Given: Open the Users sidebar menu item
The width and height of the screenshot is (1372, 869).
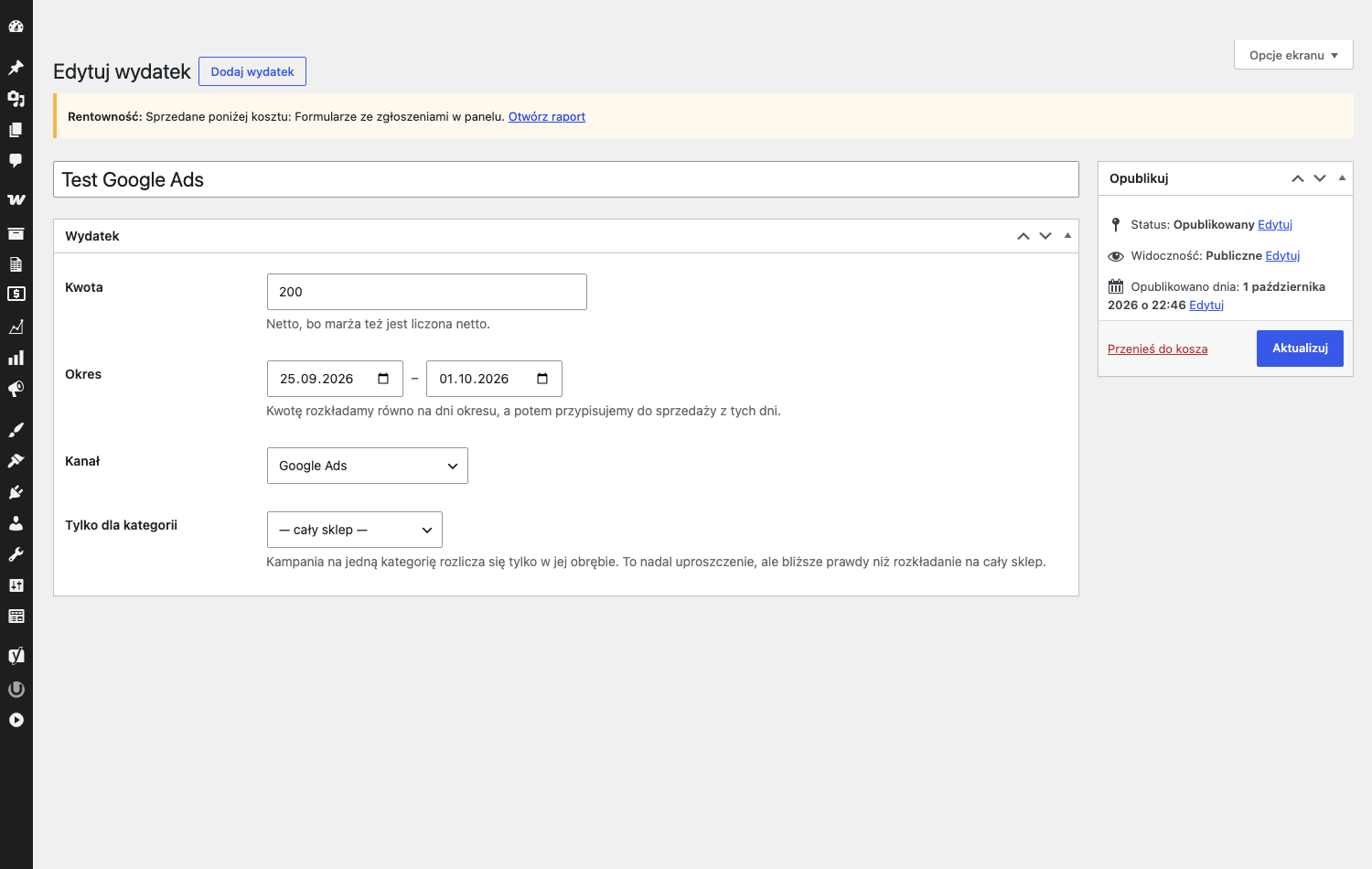Looking at the screenshot, I should (x=16, y=523).
